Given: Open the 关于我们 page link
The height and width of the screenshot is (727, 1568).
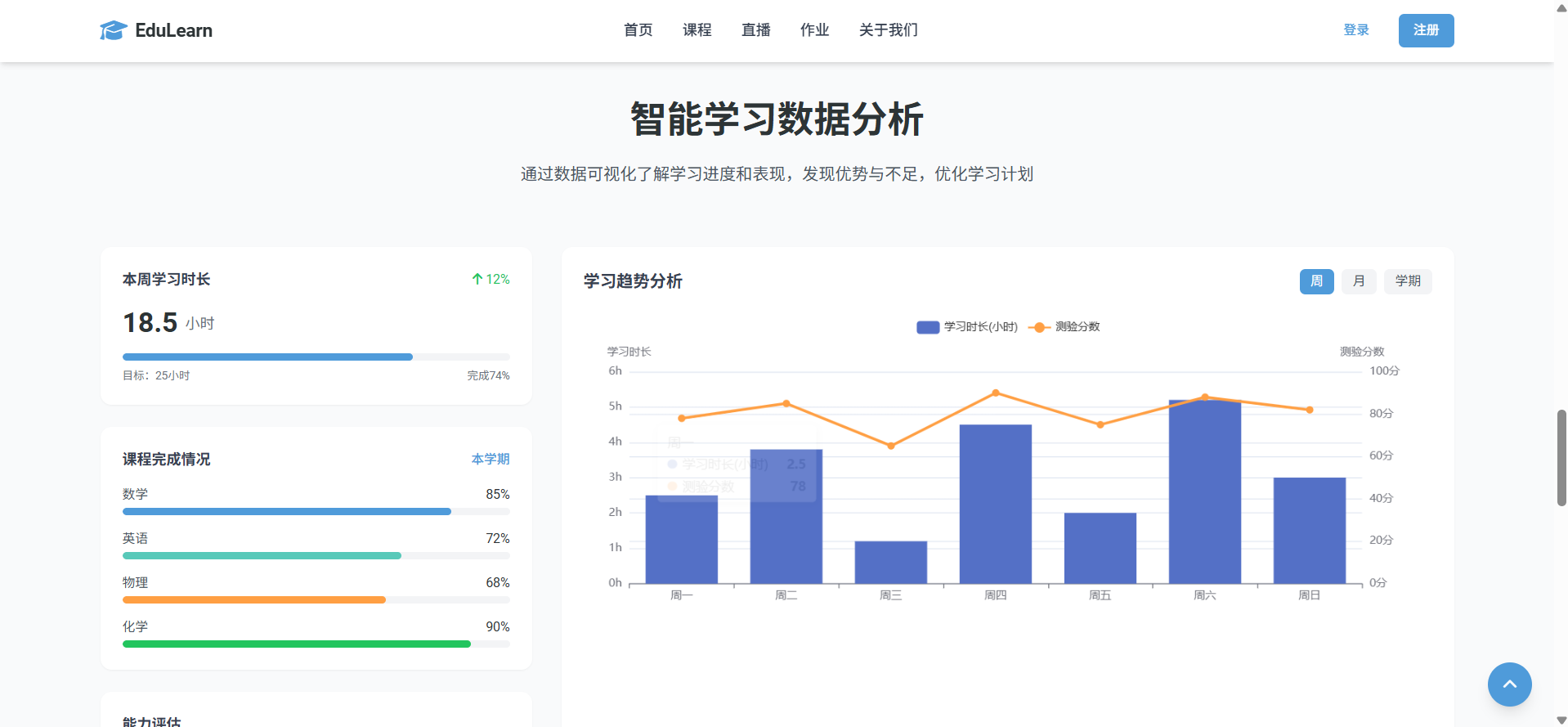Looking at the screenshot, I should pos(888,30).
